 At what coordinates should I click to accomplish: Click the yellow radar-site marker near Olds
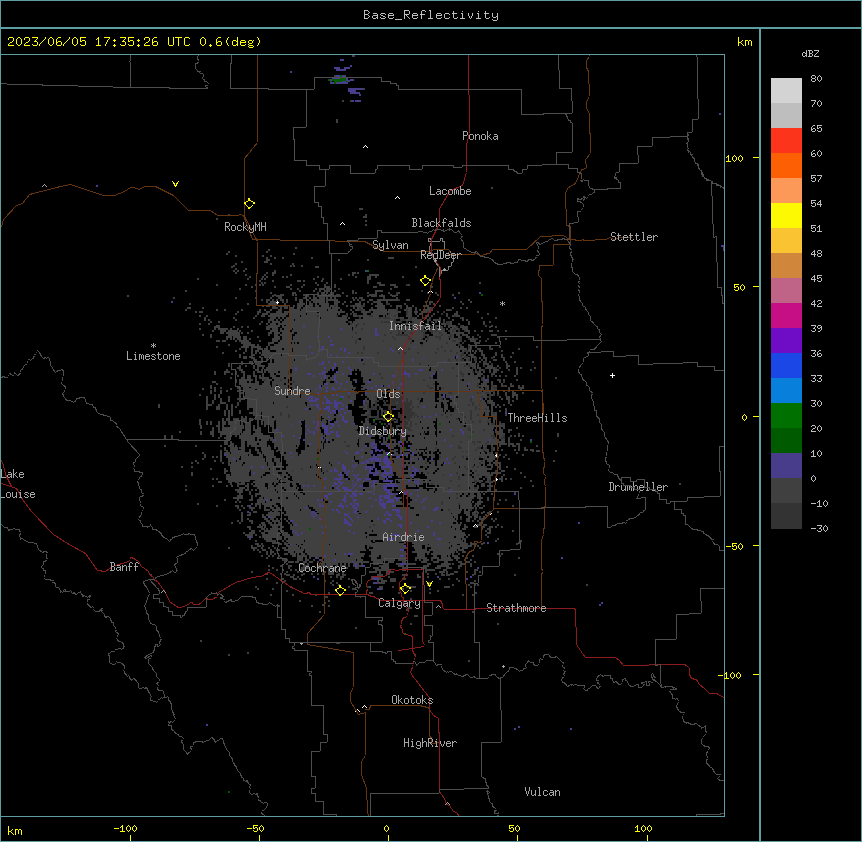tap(388, 416)
